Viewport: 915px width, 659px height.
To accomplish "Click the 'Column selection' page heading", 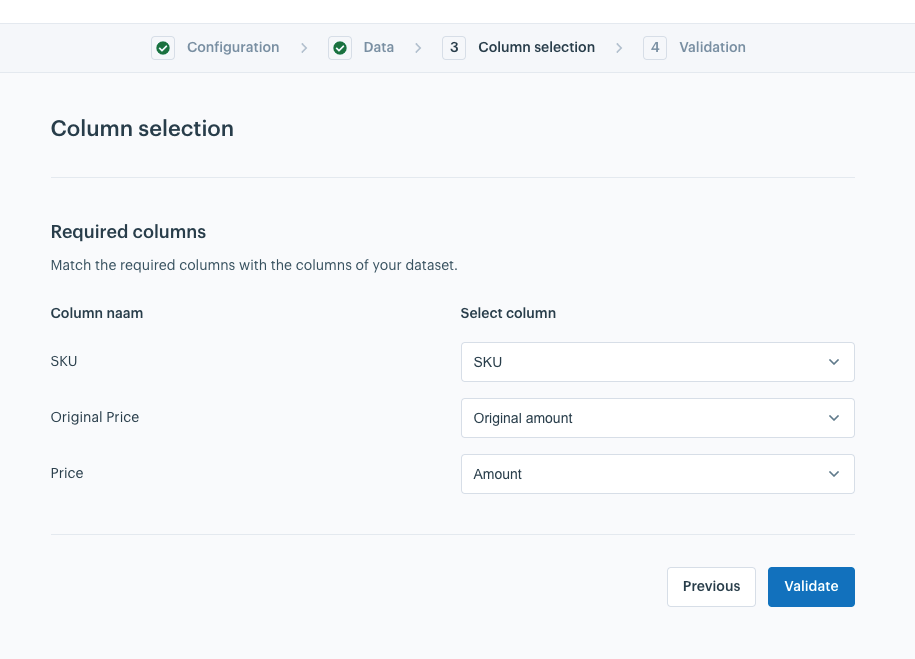I will coord(142,128).
